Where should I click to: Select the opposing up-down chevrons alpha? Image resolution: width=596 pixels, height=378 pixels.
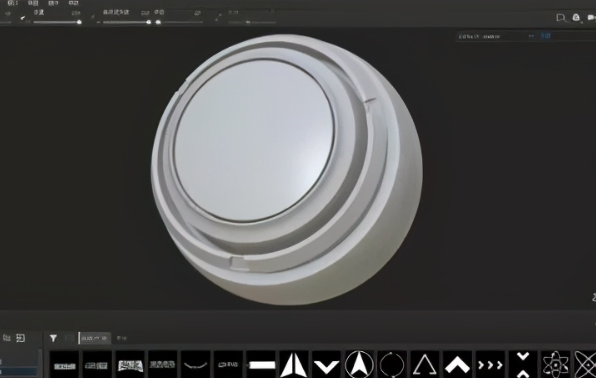click(x=523, y=365)
